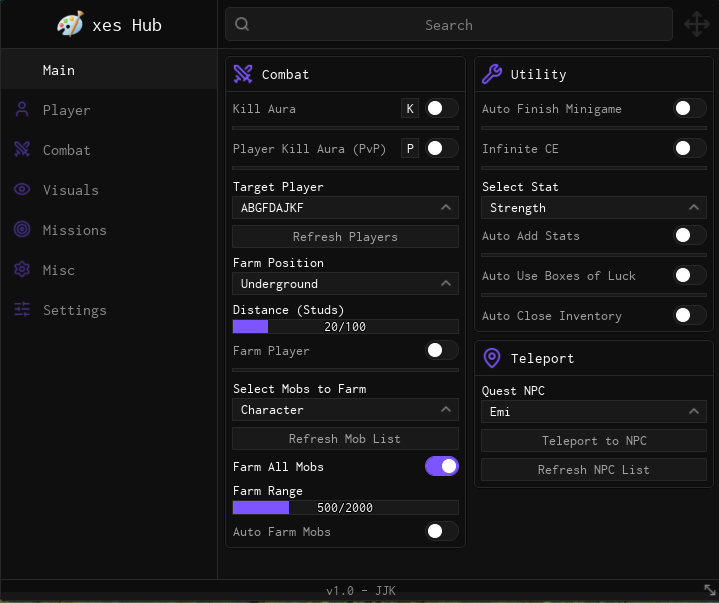Switch to the Missions tab
The height and width of the screenshot is (603, 719).
coord(109,229)
